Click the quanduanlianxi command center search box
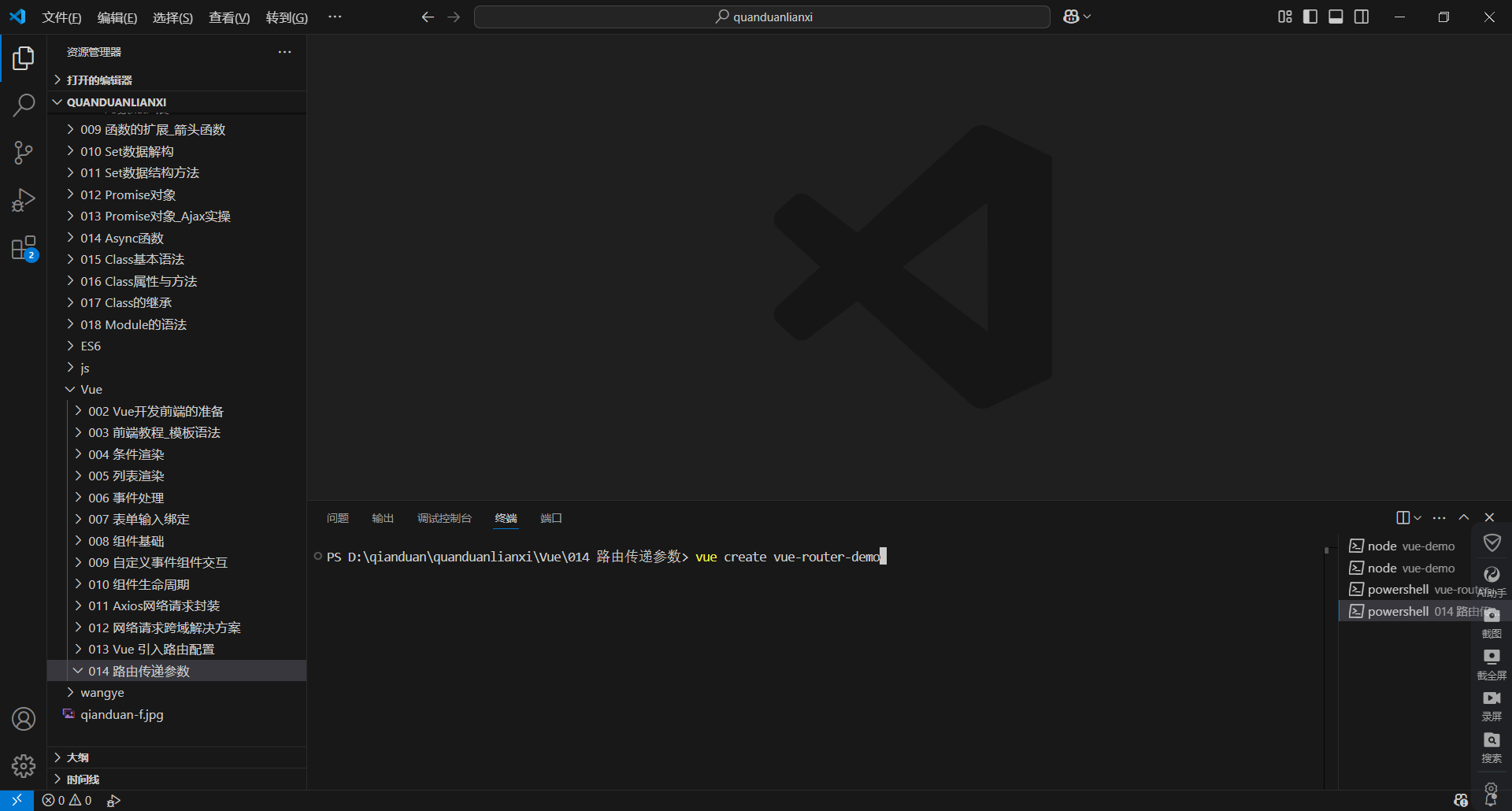The image size is (1512, 811). click(x=762, y=17)
